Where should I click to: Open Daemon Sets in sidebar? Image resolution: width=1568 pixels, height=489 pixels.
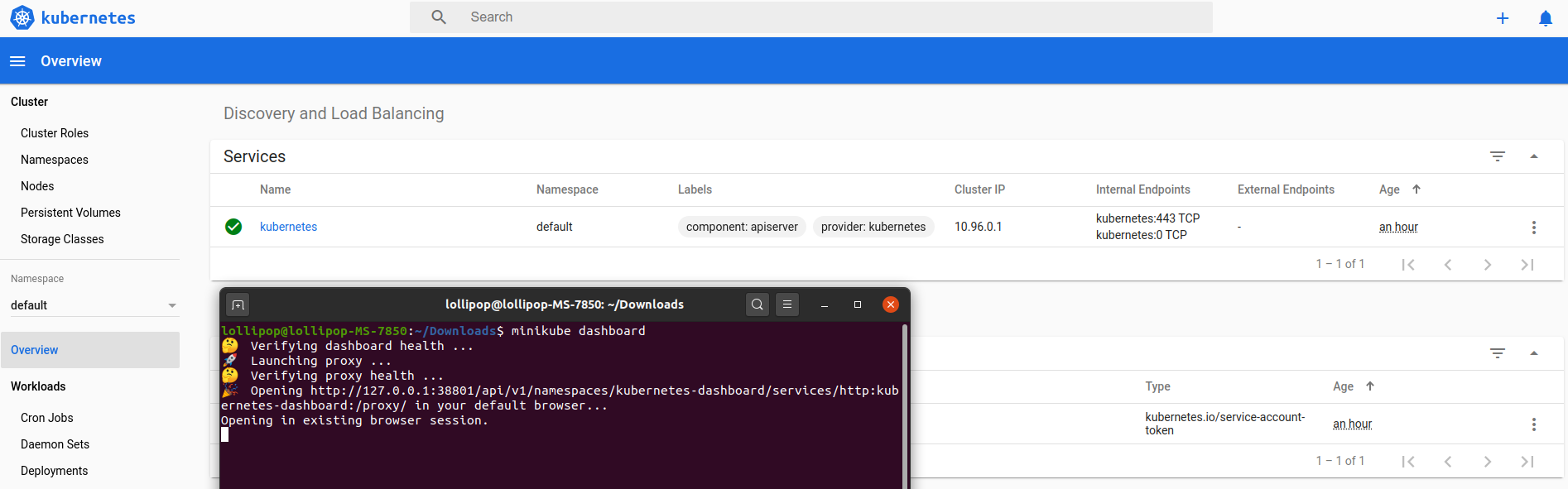click(55, 444)
